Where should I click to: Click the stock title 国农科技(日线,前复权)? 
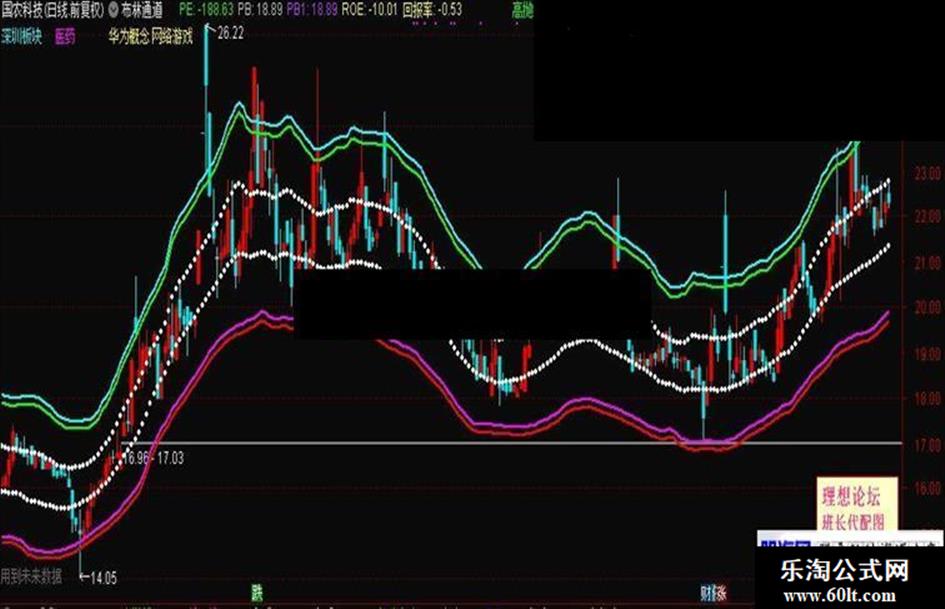pos(52,10)
